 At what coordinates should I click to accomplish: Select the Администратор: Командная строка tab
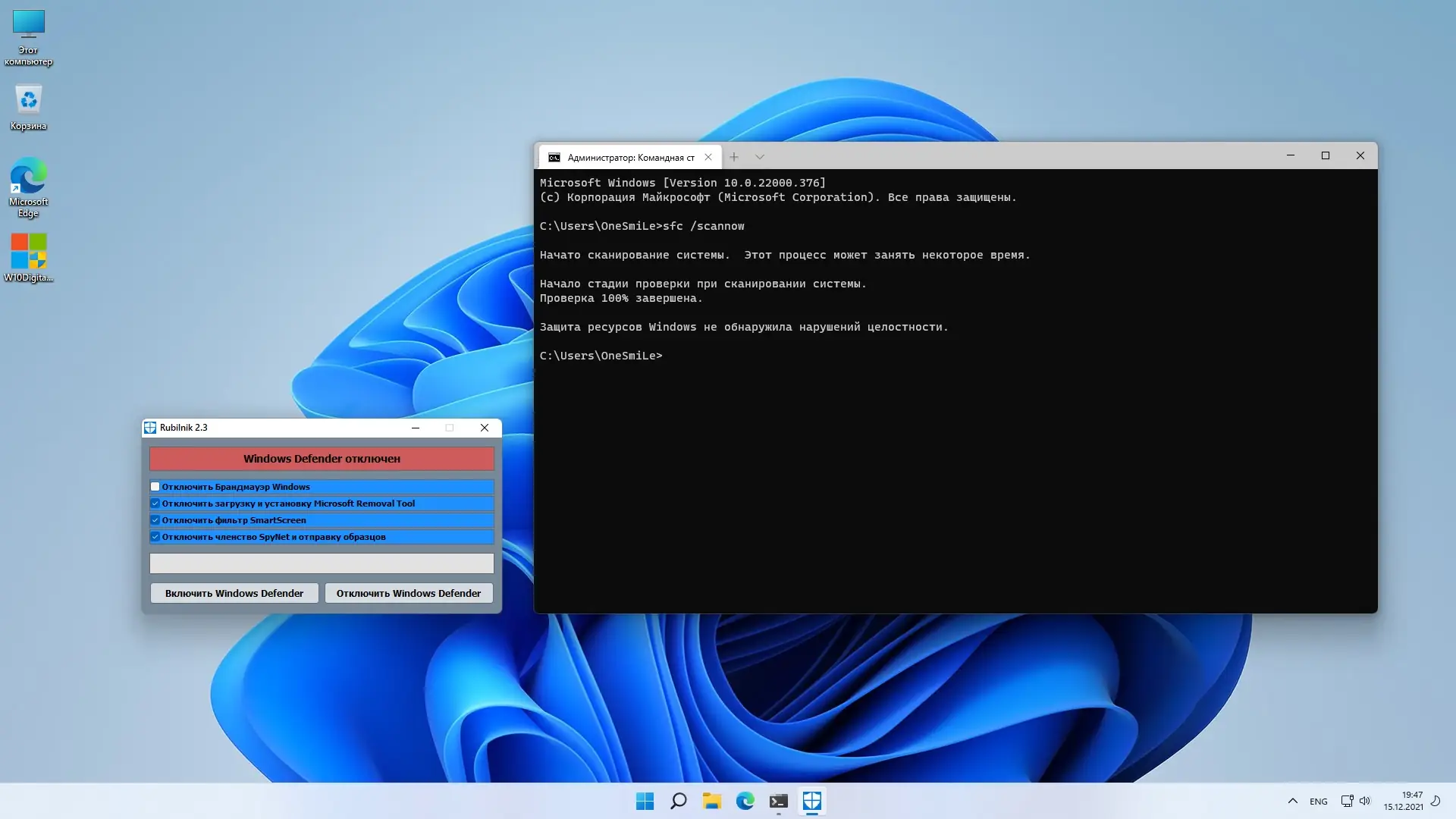629,157
